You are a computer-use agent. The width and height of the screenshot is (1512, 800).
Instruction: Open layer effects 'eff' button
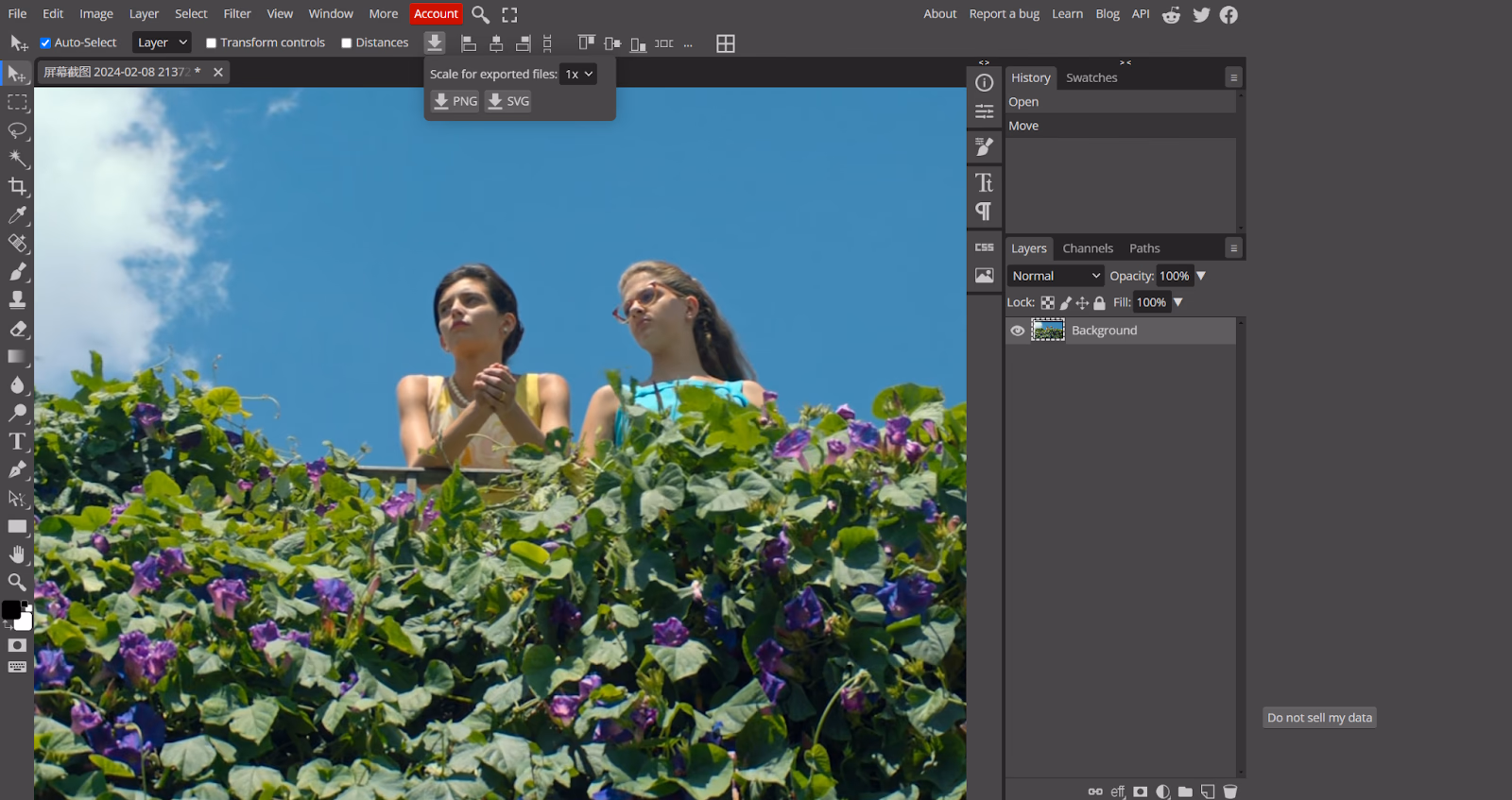click(x=1118, y=791)
